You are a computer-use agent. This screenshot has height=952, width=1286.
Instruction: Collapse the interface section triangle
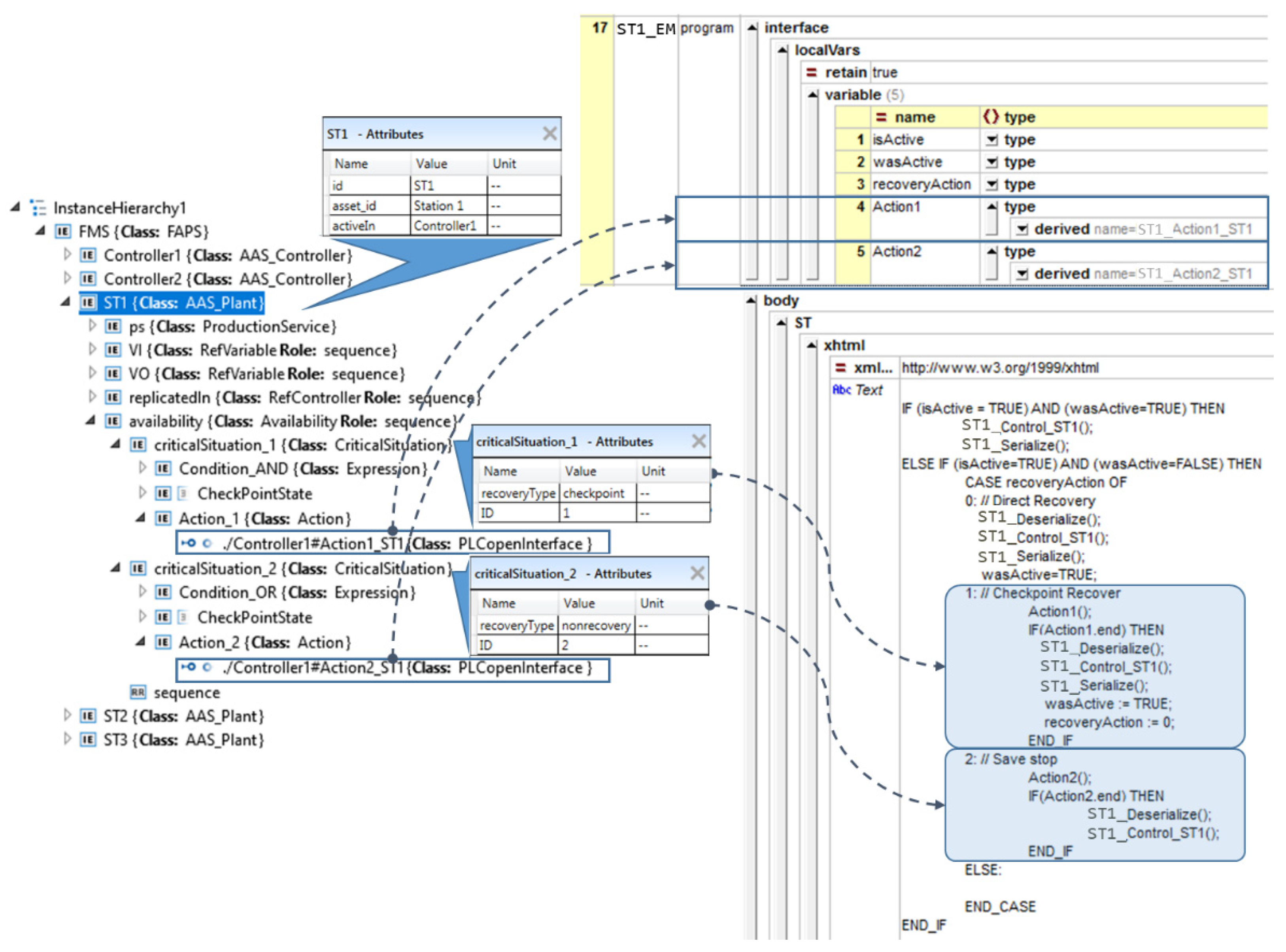[x=752, y=28]
